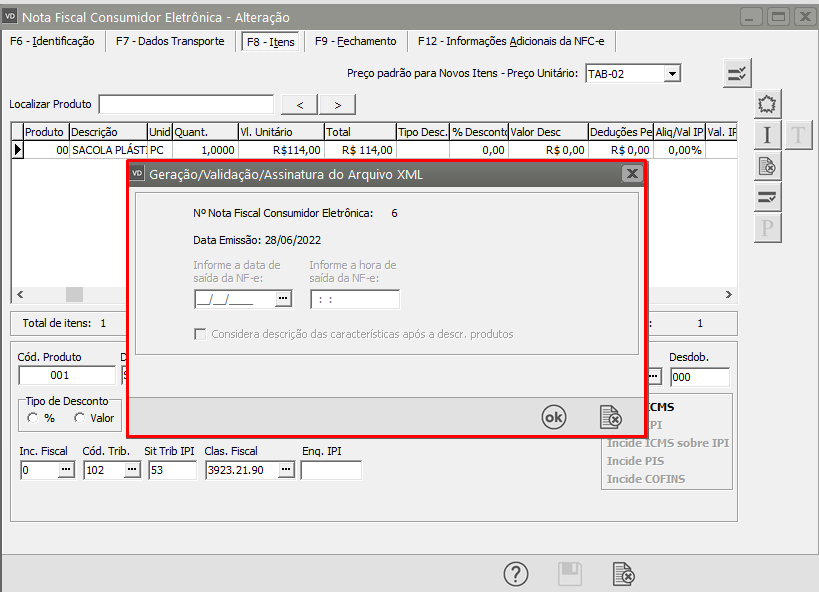Click the Localizar Produto search field
Viewport: 819px width, 592px height.
186,105
